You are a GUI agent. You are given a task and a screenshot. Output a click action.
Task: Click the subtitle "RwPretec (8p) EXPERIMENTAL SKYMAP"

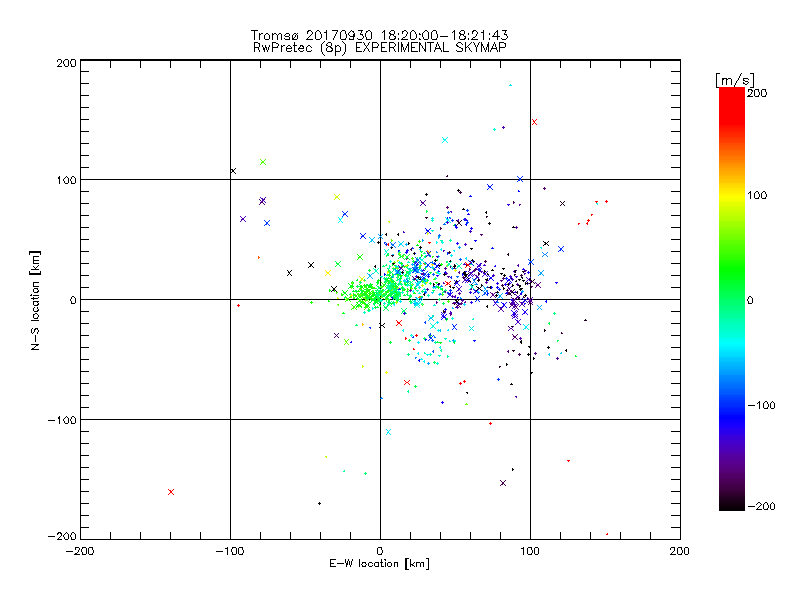click(379, 47)
